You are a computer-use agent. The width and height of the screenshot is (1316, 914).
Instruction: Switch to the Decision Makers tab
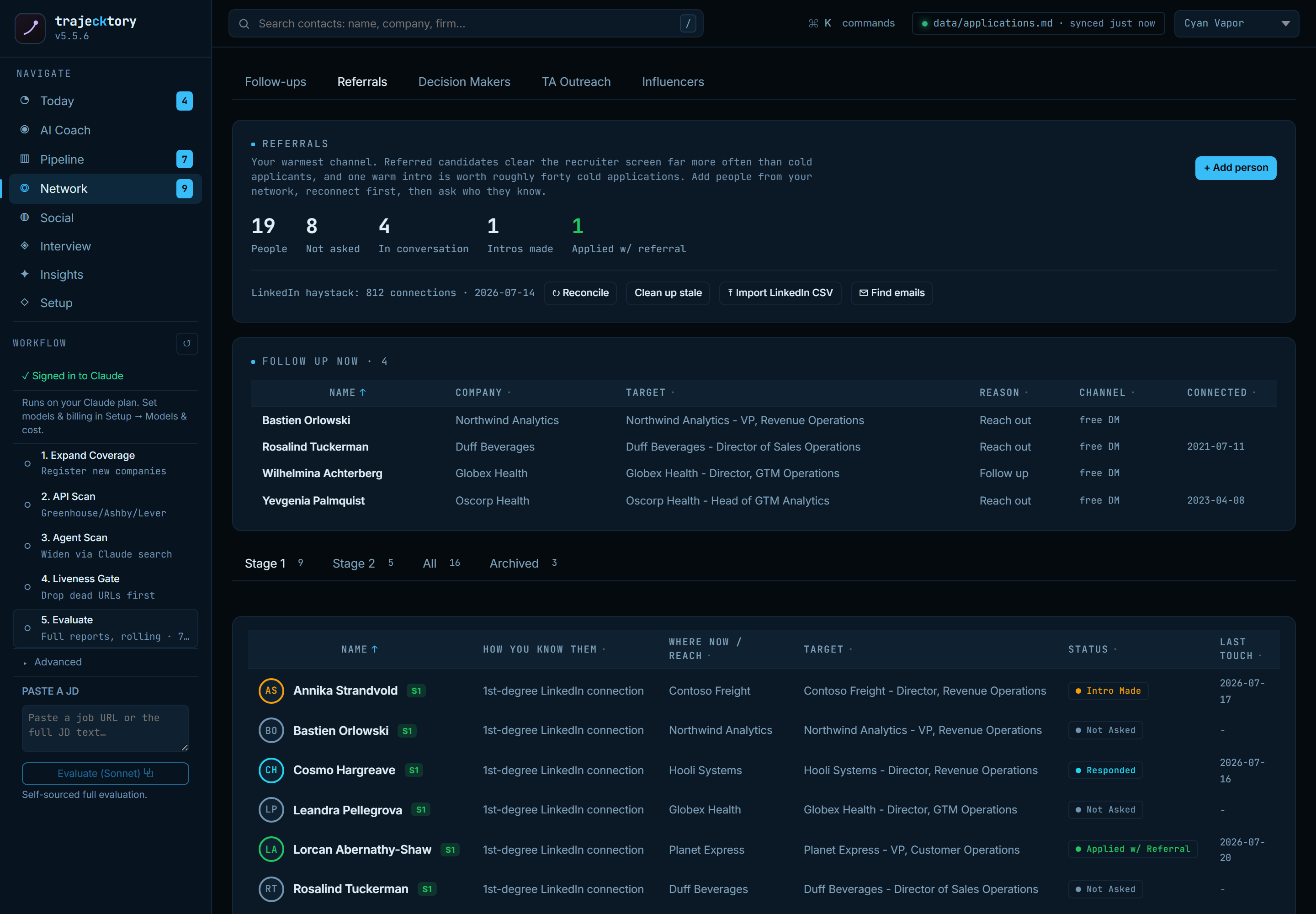point(464,82)
